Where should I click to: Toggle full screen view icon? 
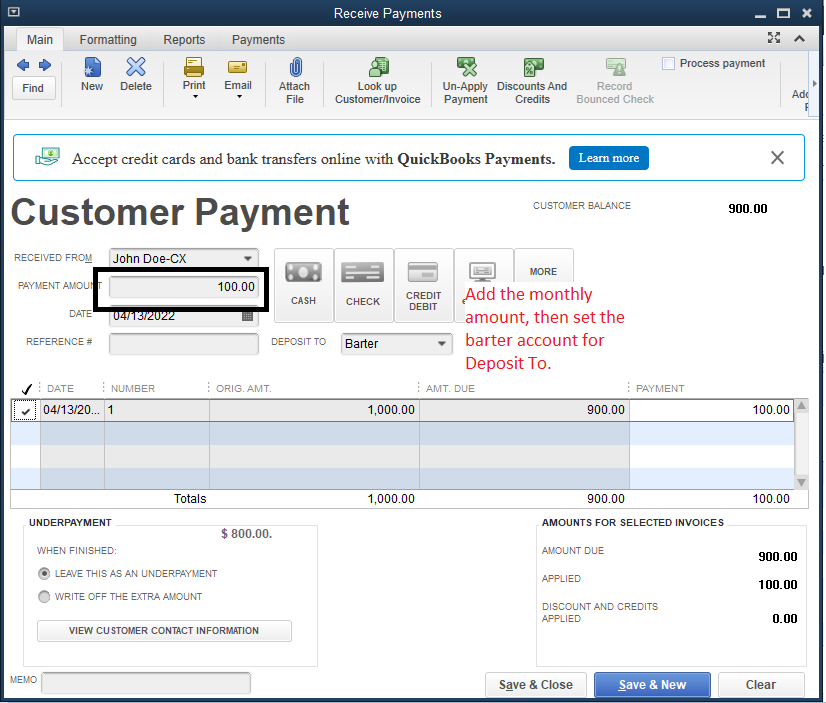click(x=774, y=37)
